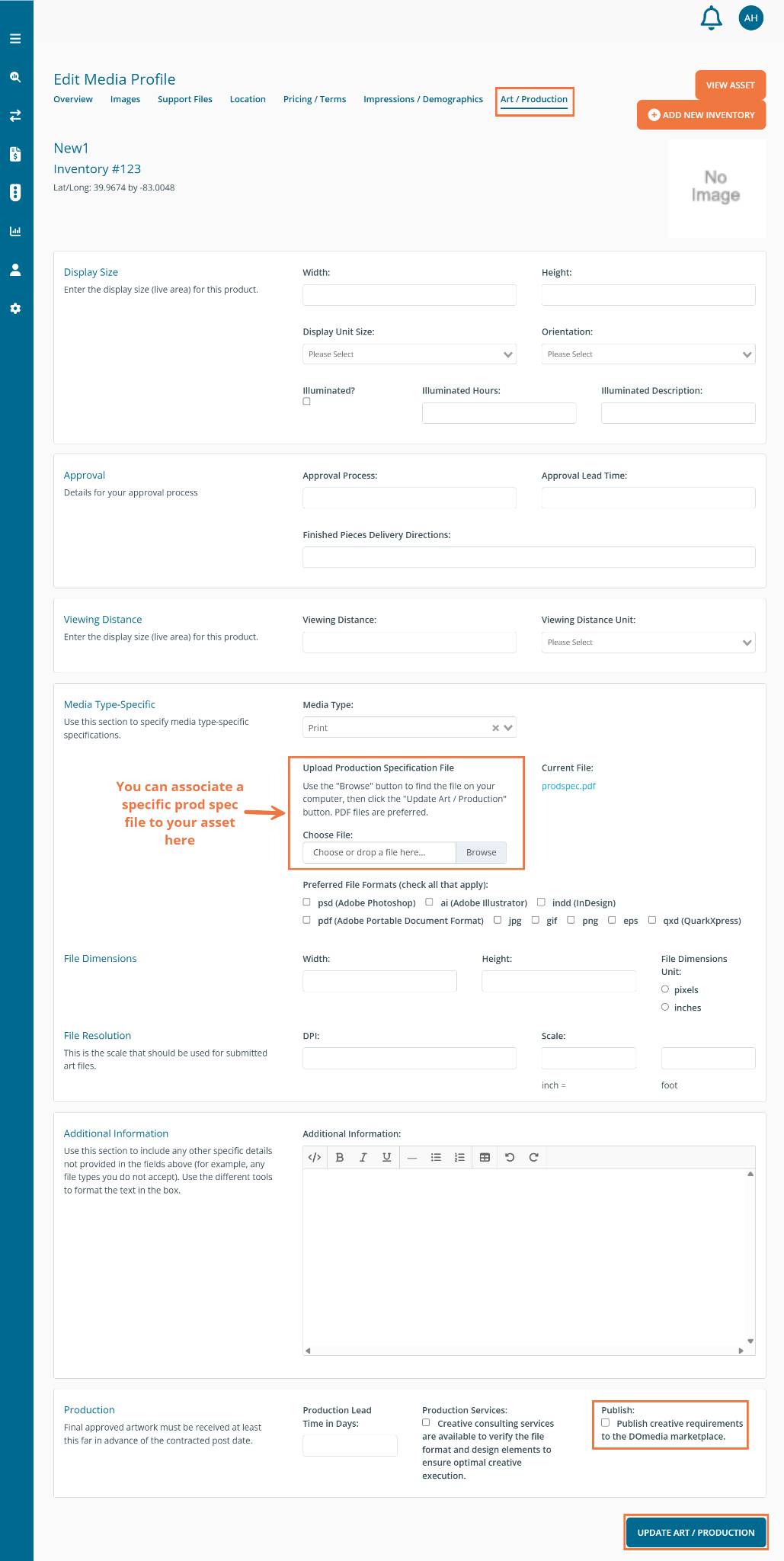Open the Viewing Distance Unit dropdown

click(648, 643)
